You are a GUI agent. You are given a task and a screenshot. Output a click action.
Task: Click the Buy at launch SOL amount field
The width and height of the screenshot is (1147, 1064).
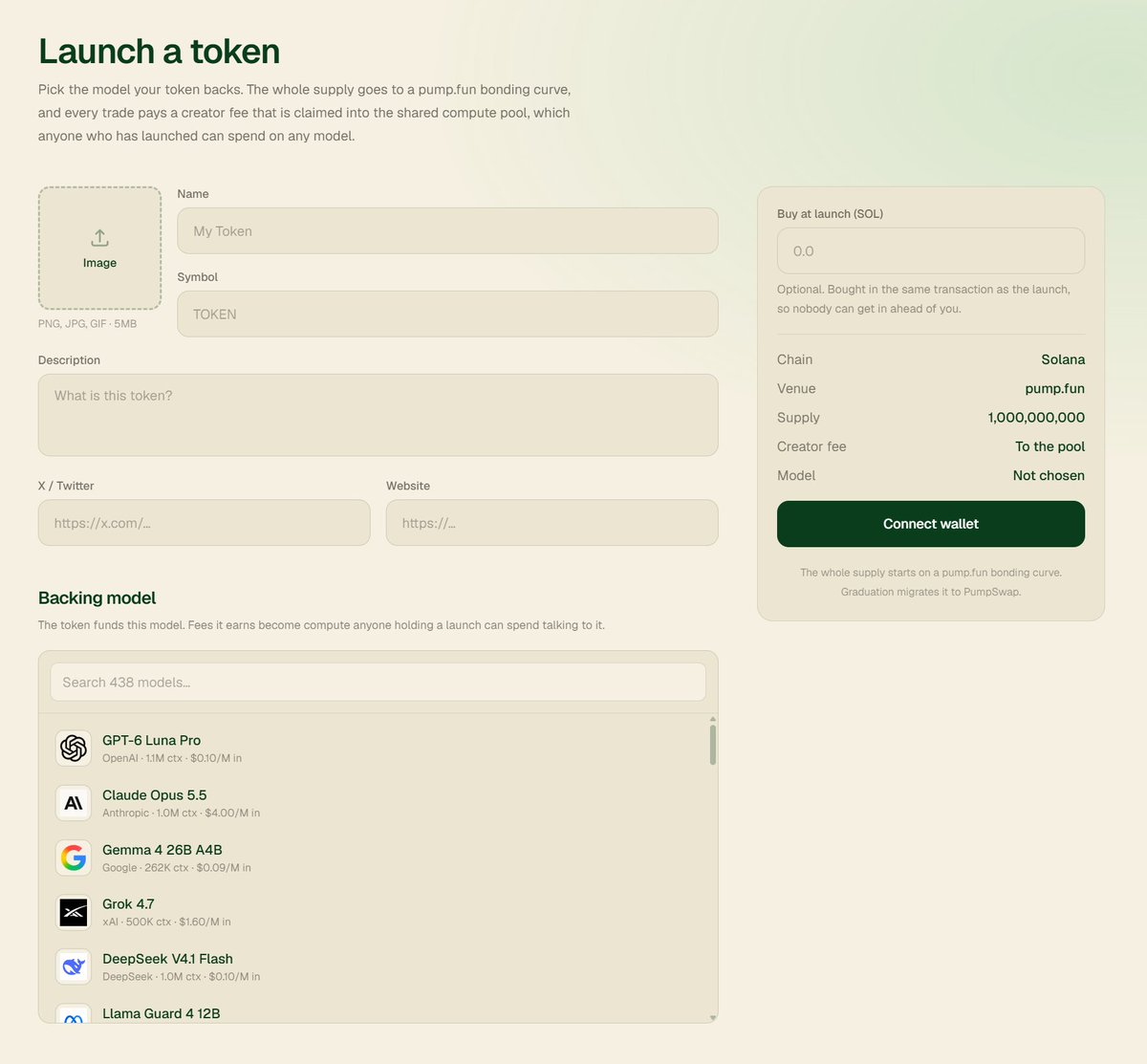931,250
